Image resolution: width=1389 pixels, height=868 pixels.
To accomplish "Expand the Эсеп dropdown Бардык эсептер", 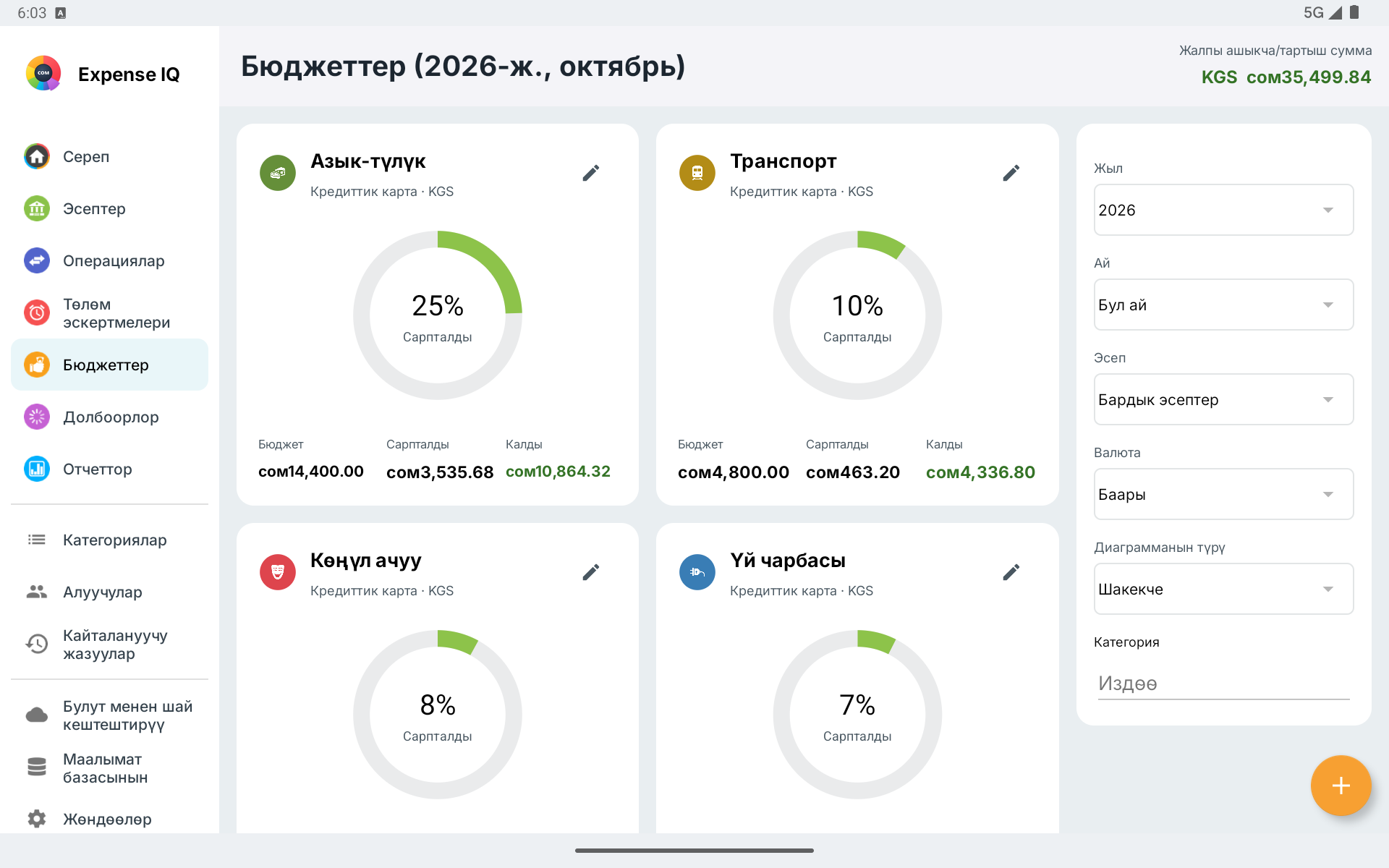I will tap(1223, 399).
